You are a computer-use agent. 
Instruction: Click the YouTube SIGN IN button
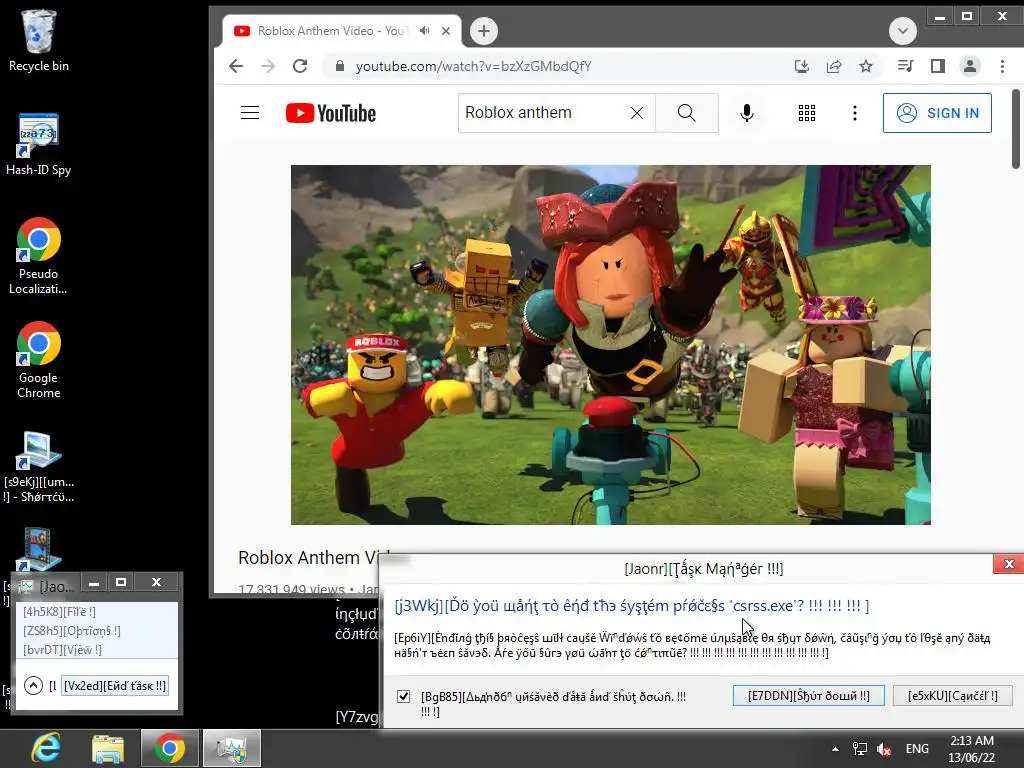tap(937, 113)
